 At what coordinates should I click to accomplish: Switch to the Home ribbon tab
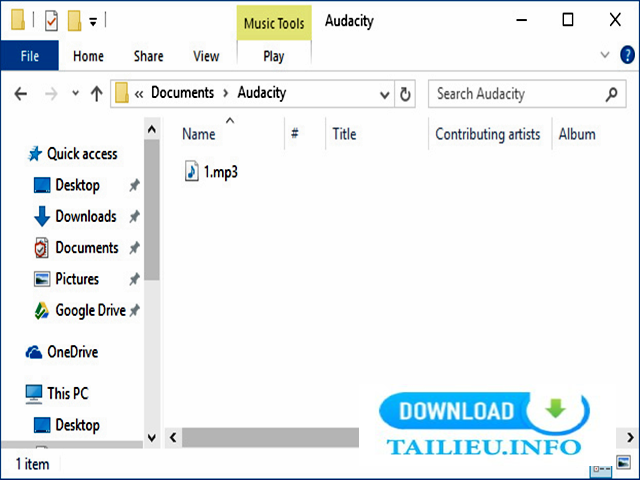tap(88, 56)
